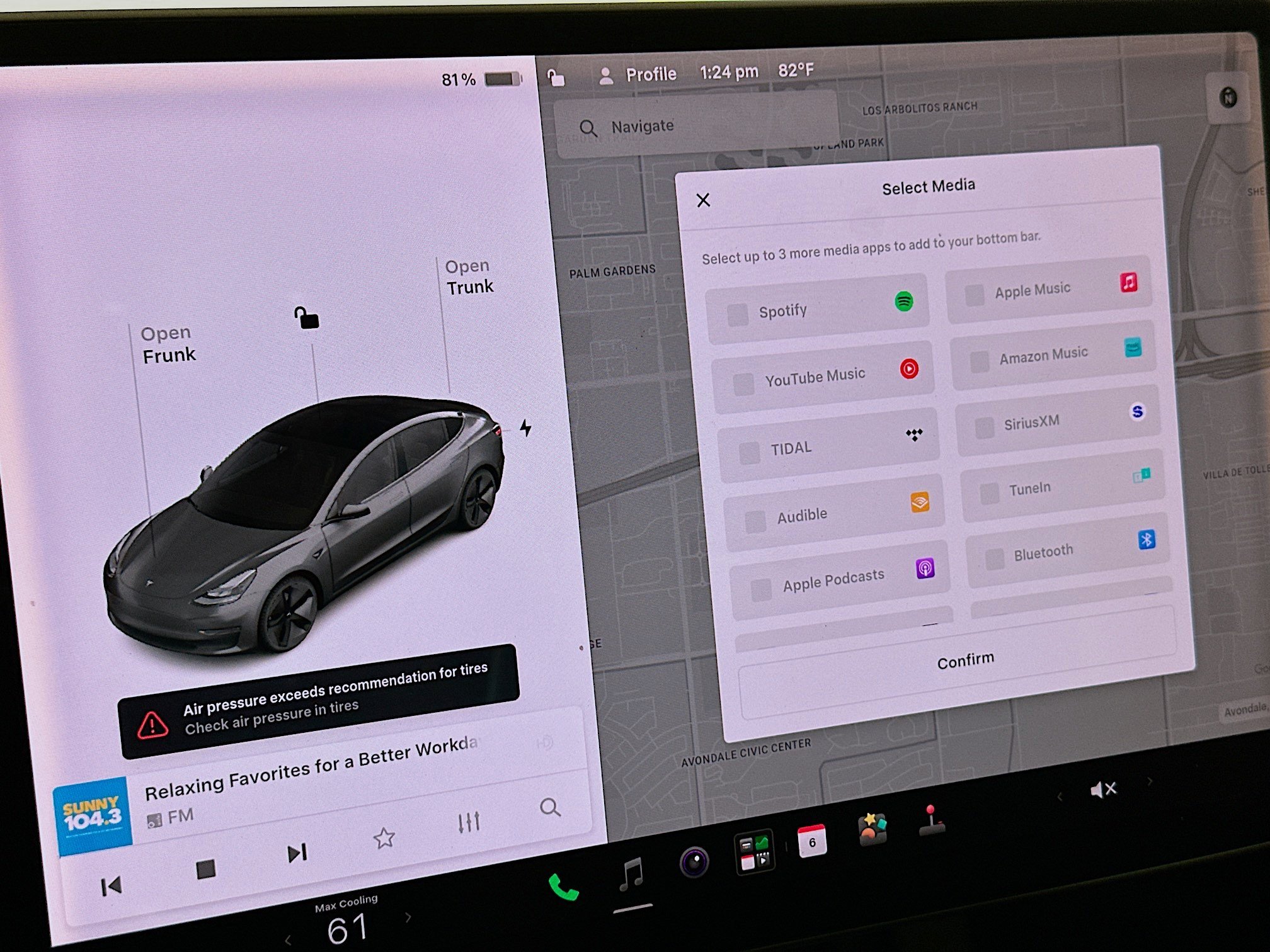Click the Audible orange icon
This screenshot has height=952, width=1270.
[x=920, y=502]
